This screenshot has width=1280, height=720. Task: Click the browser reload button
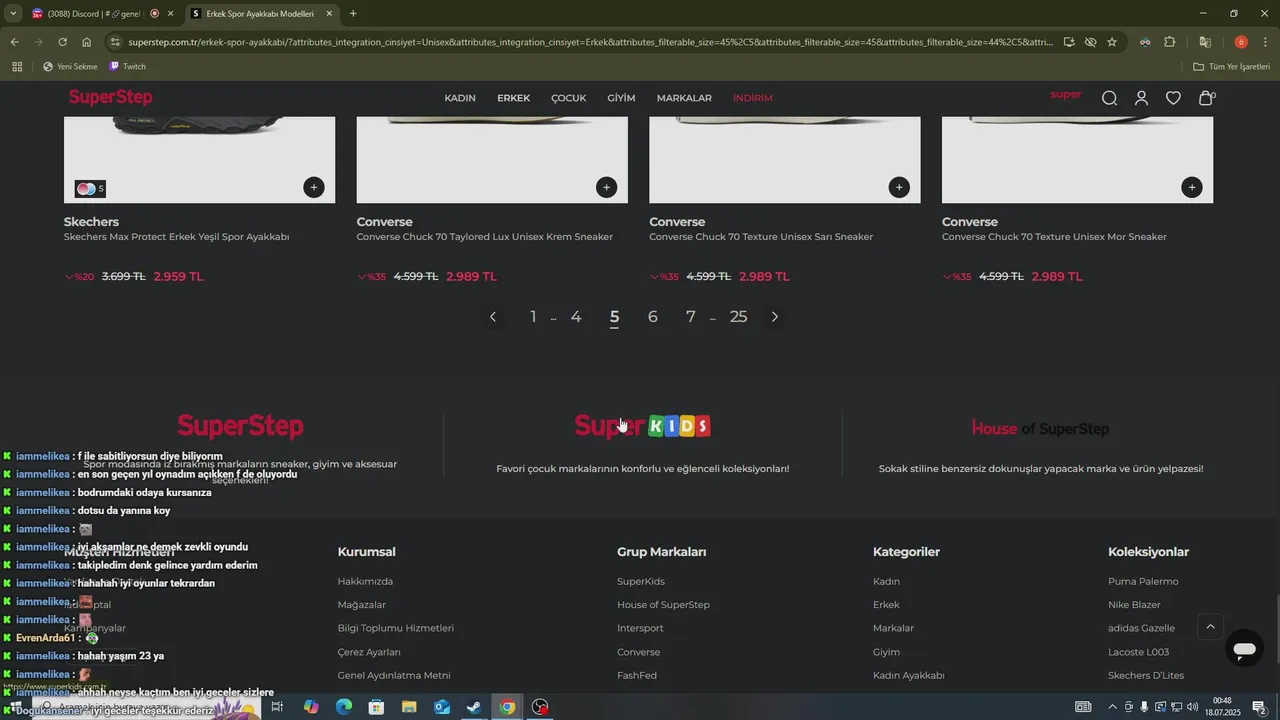62,42
